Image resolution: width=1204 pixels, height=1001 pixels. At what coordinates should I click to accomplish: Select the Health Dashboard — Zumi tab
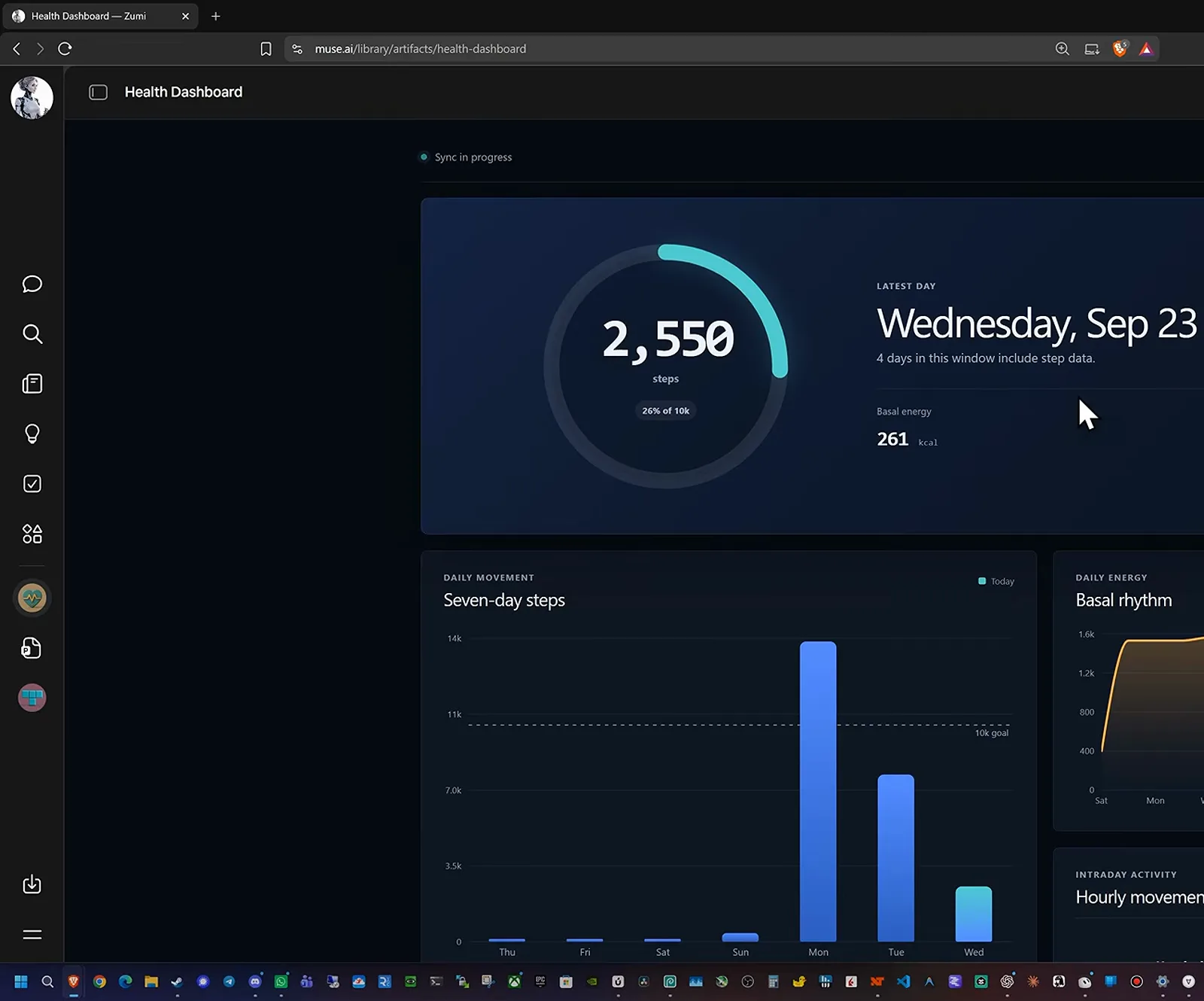click(100, 16)
